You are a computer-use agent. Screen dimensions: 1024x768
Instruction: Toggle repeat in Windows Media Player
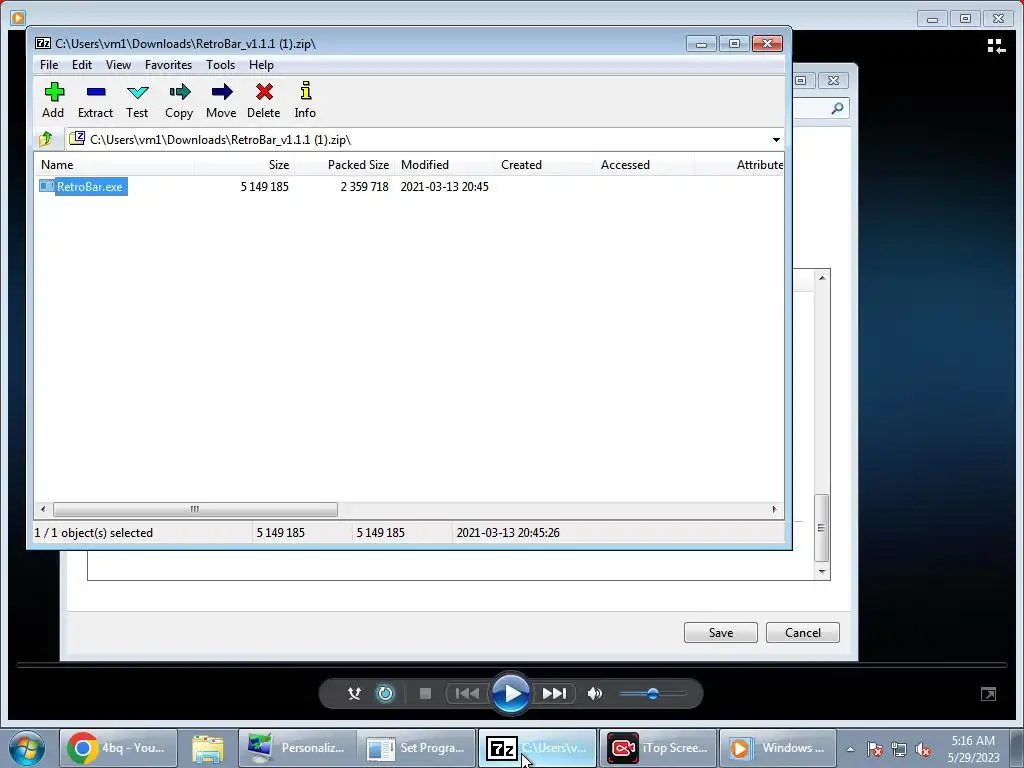[x=386, y=694]
